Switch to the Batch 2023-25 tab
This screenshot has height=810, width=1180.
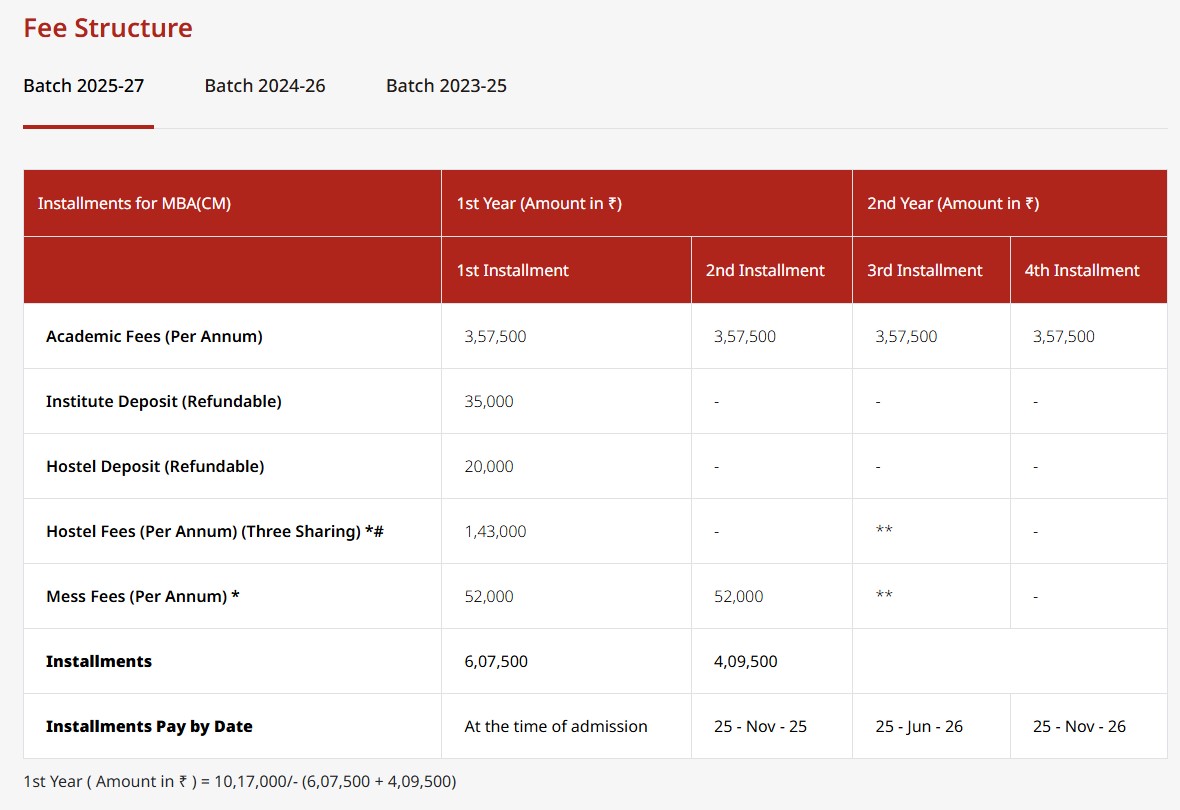pyautogui.click(x=445, y=86)
